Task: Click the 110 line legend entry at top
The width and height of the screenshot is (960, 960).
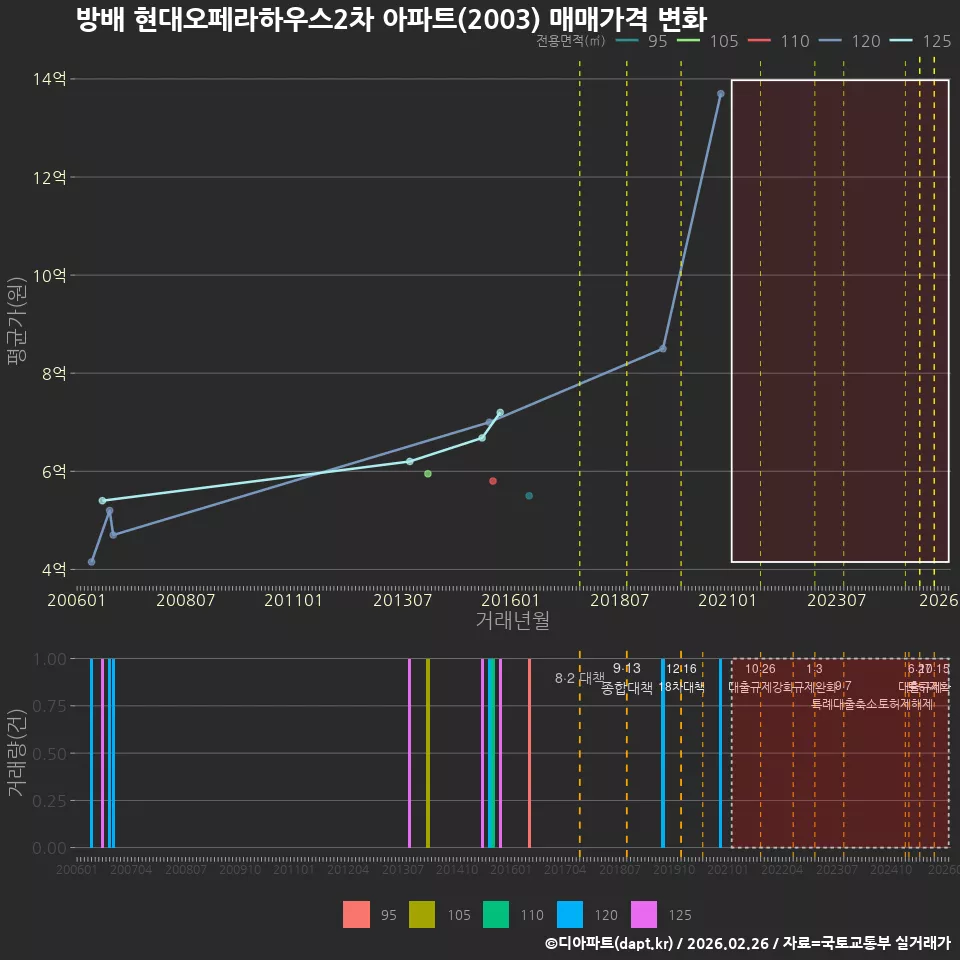Action: pyautogui.click(x=778, y=41)
